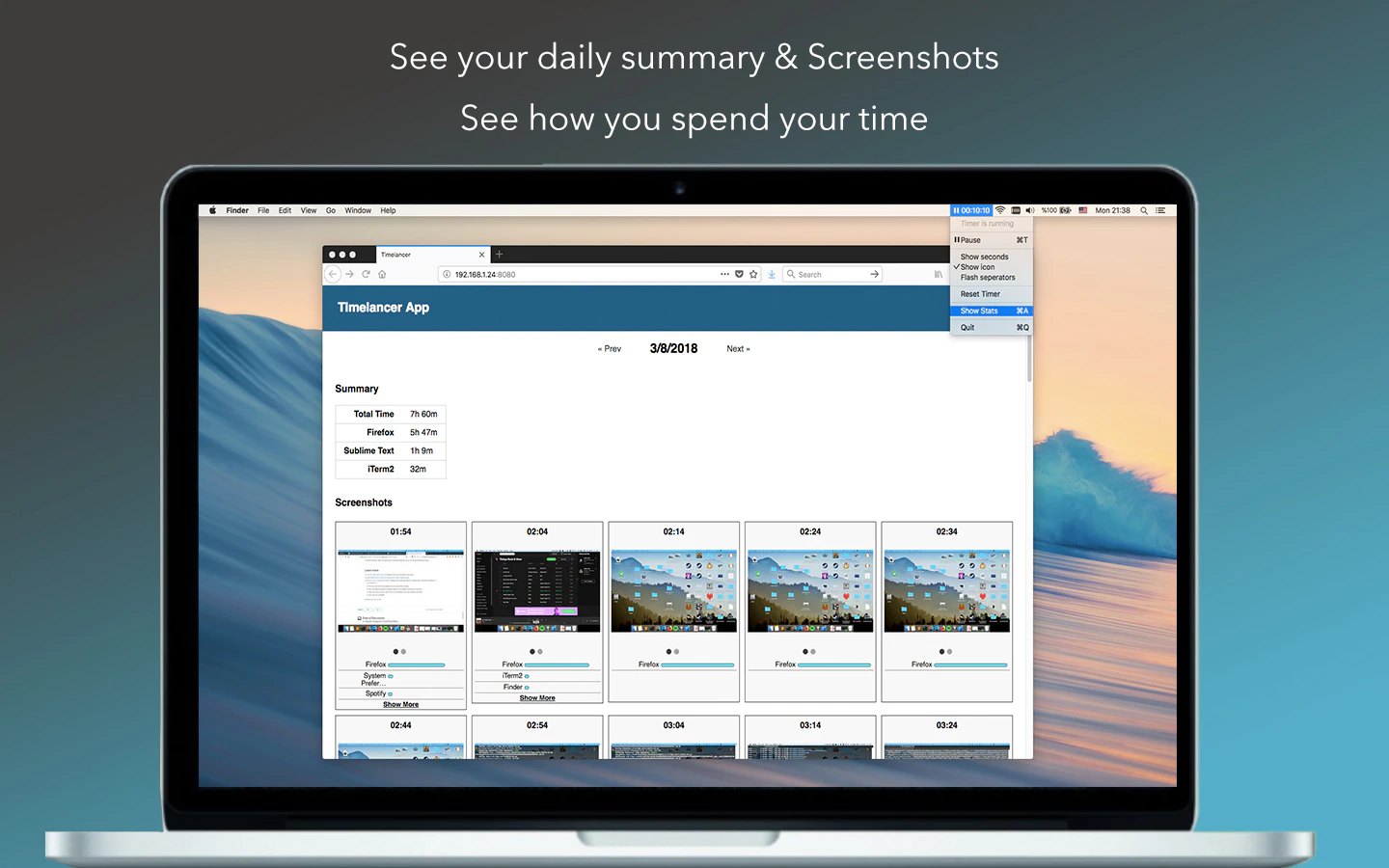Click the Sublime Text summary row label
1389x868 pixels.
click(x=368, y=450)
